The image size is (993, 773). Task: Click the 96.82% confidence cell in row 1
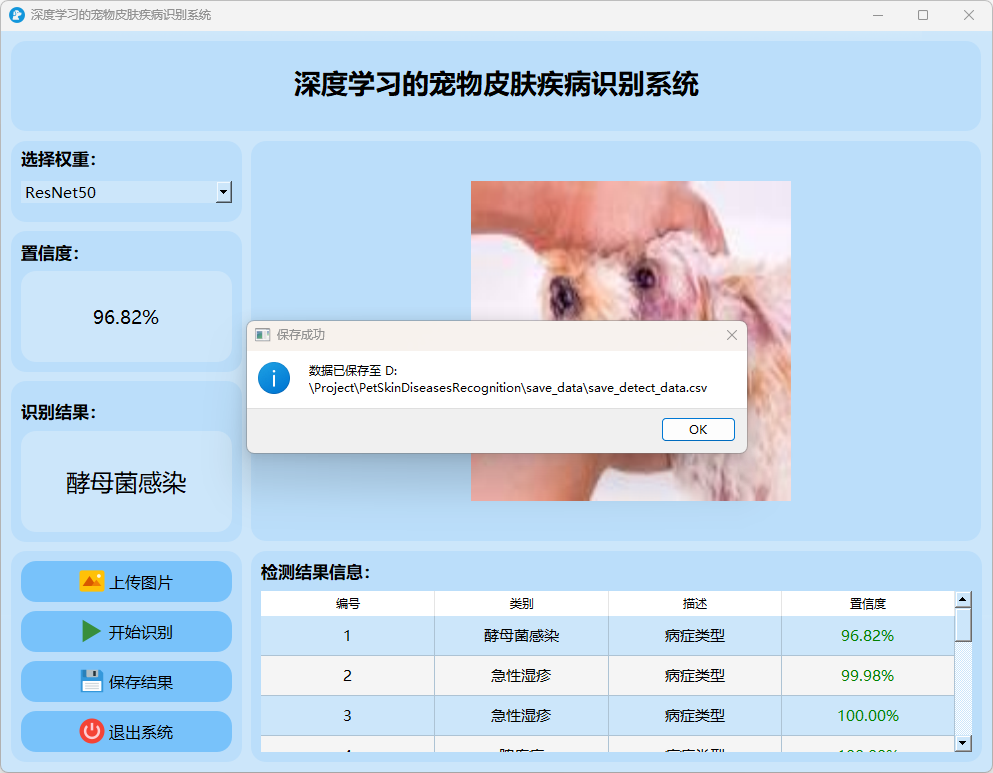point(867,635)
